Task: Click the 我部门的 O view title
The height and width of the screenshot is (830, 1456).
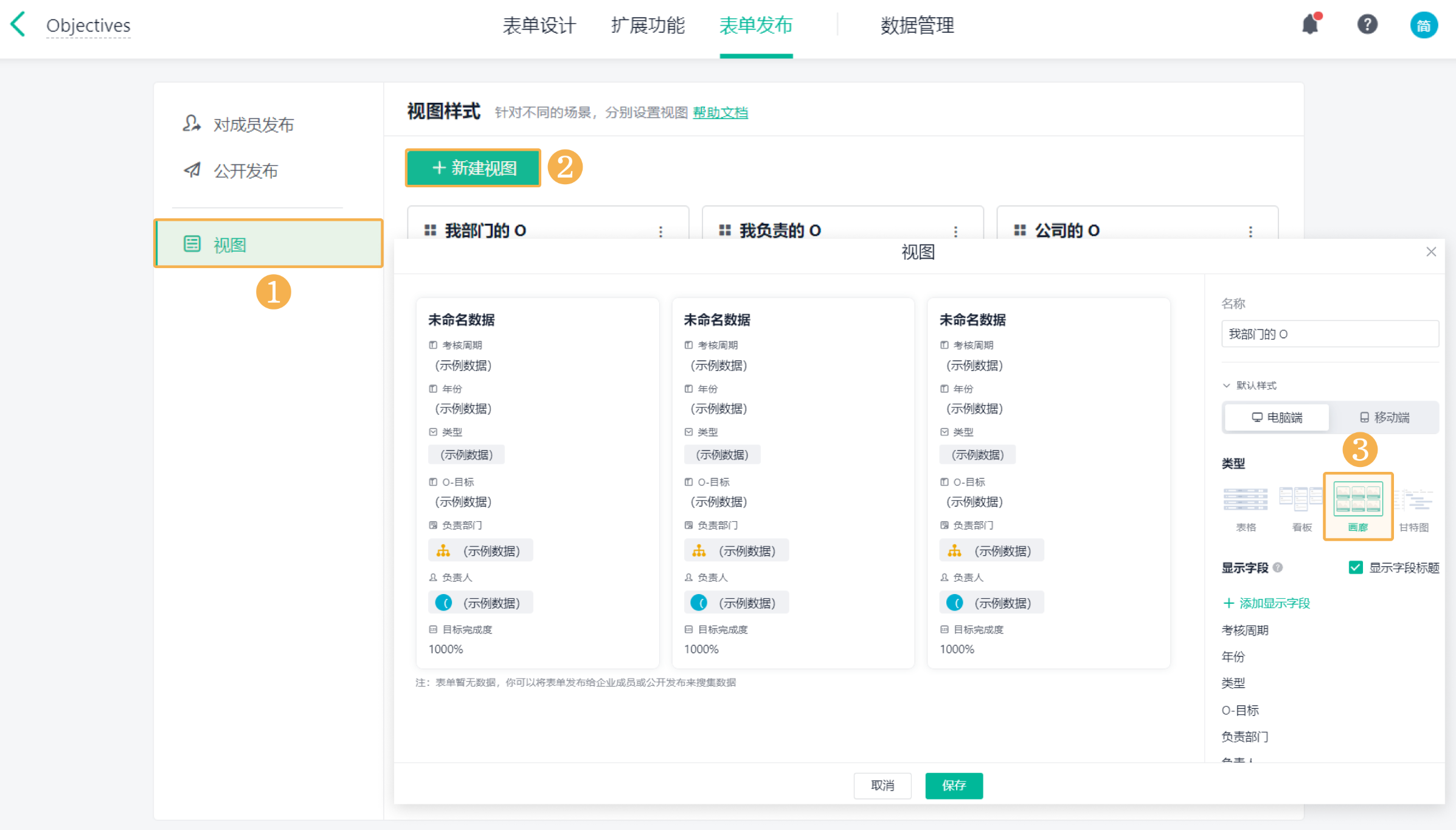Action: click(485, 230)
